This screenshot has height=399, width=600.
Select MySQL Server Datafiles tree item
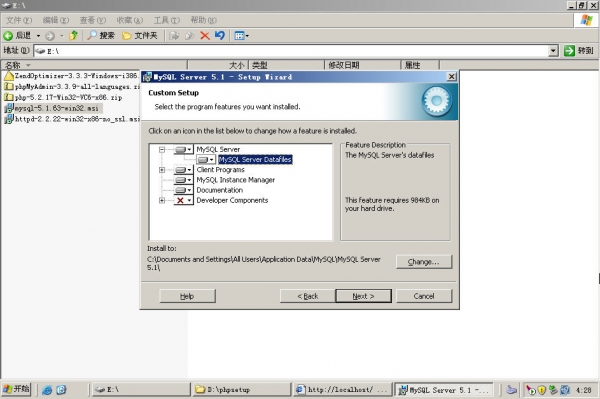[x=255, y=160]
